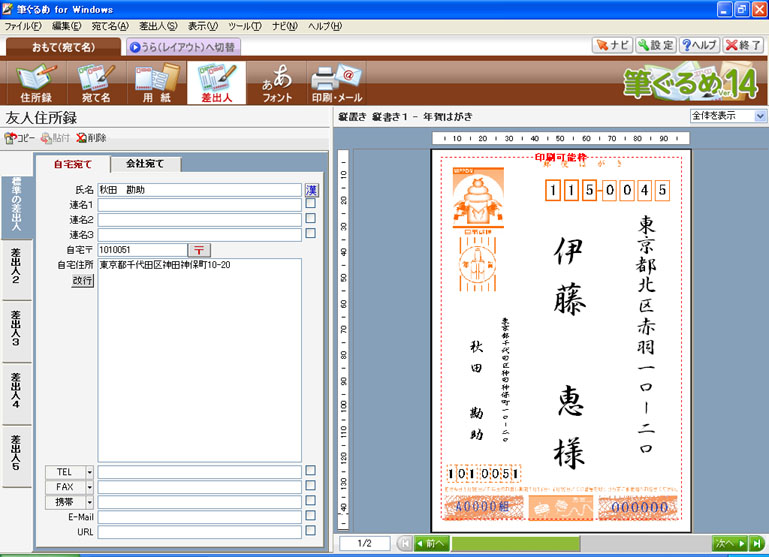Open the フォント font settings icon
Viewport: 769px width, 557px height.
coord(277,83)
